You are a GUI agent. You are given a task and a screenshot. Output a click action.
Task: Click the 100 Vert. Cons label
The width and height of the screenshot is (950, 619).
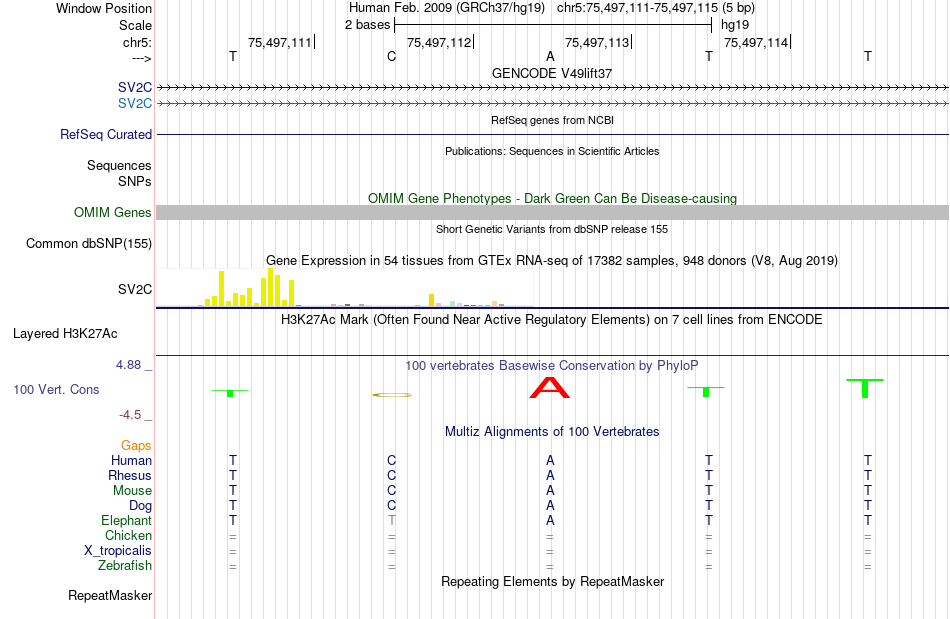pyautogui.click(x=56, y=389)
